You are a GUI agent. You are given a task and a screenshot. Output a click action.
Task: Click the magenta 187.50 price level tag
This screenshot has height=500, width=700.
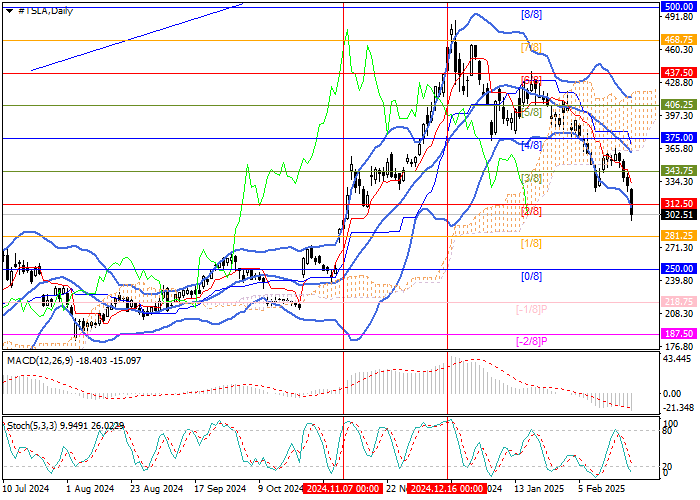pyautogui.click(x=679, y=335)
